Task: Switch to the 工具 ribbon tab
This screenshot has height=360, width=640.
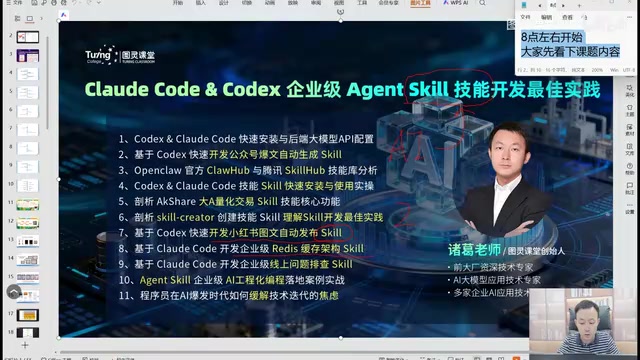Action: click(362, 2)
